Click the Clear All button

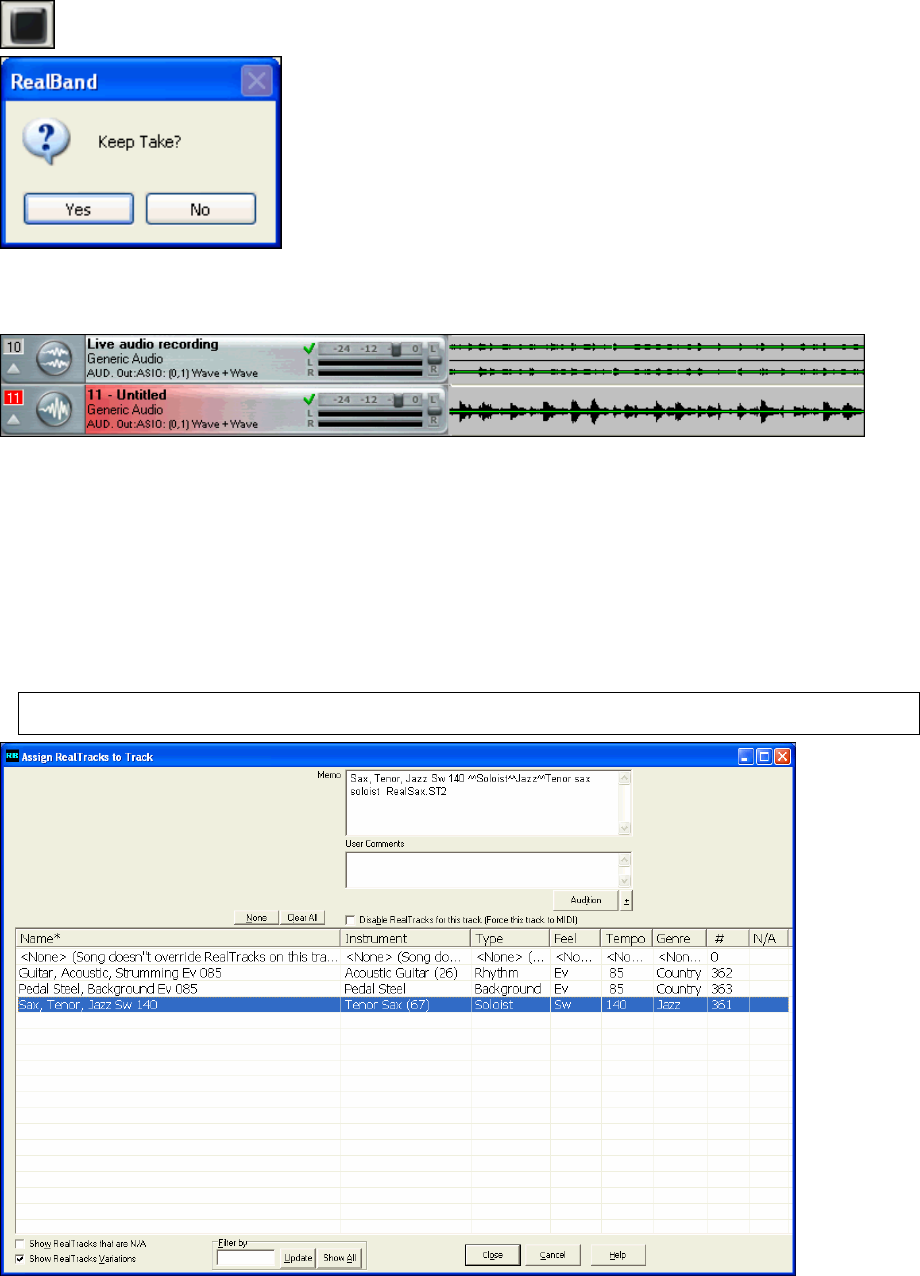coord(303,917)
